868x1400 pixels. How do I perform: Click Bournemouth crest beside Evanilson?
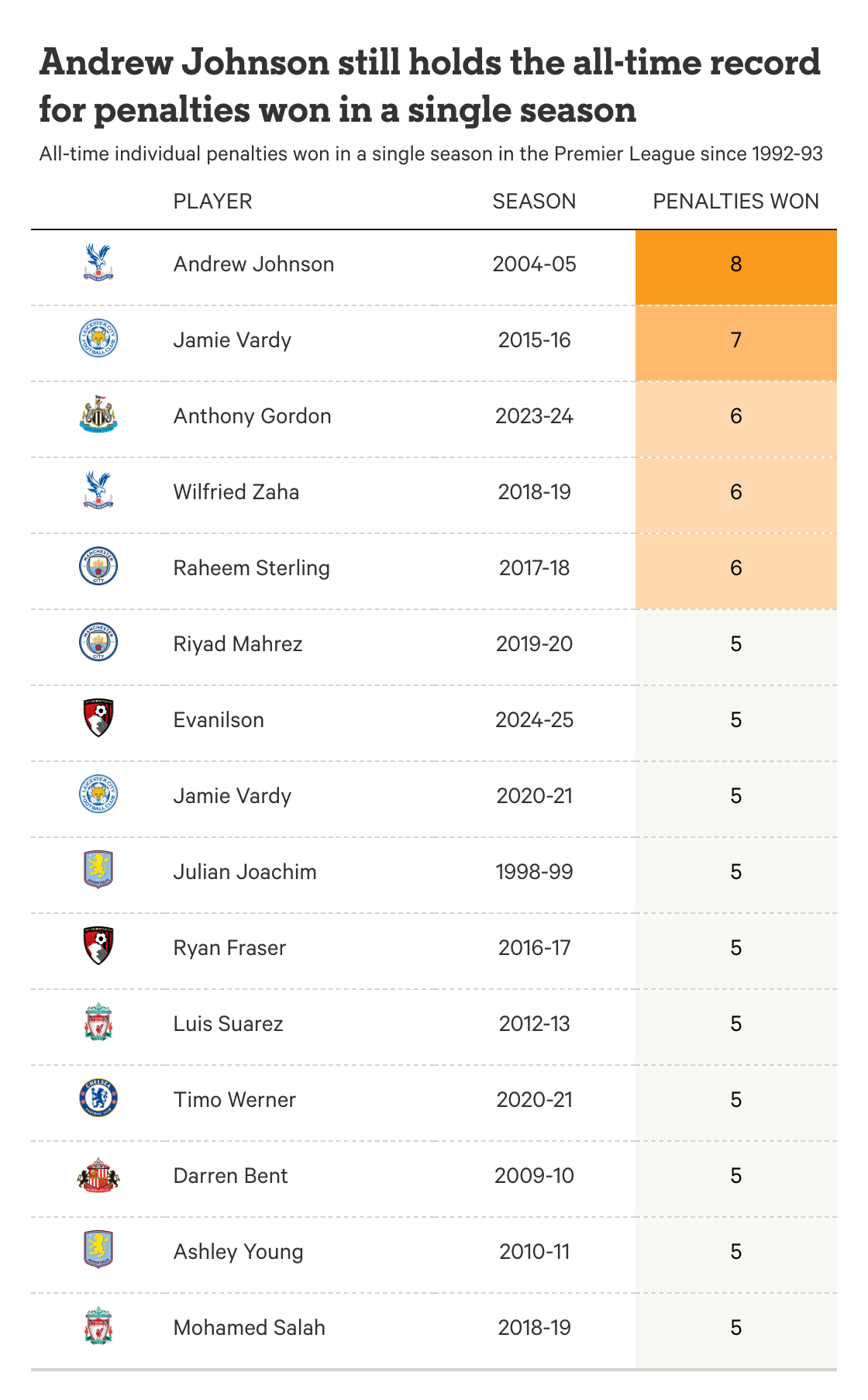98,719
